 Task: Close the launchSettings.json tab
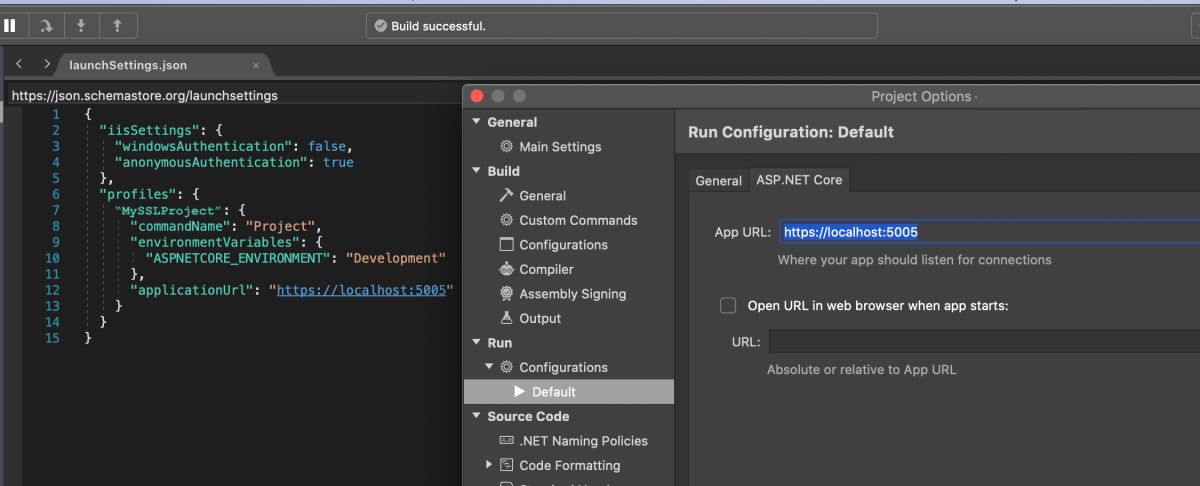click(x=256, y=65)
